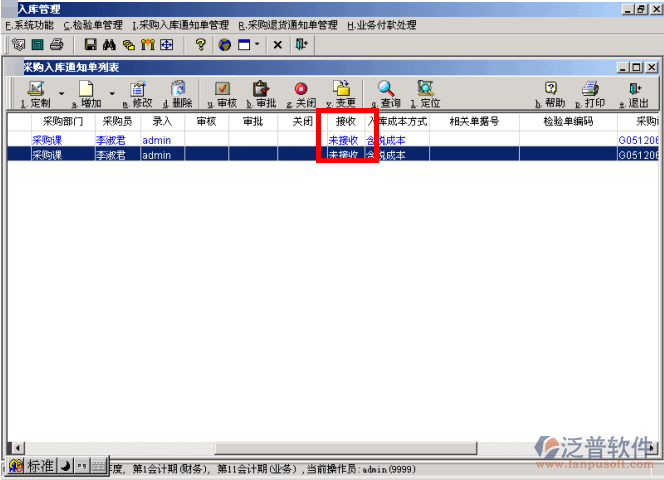Click the yellow question mark help icon

(x=200, y=44)
